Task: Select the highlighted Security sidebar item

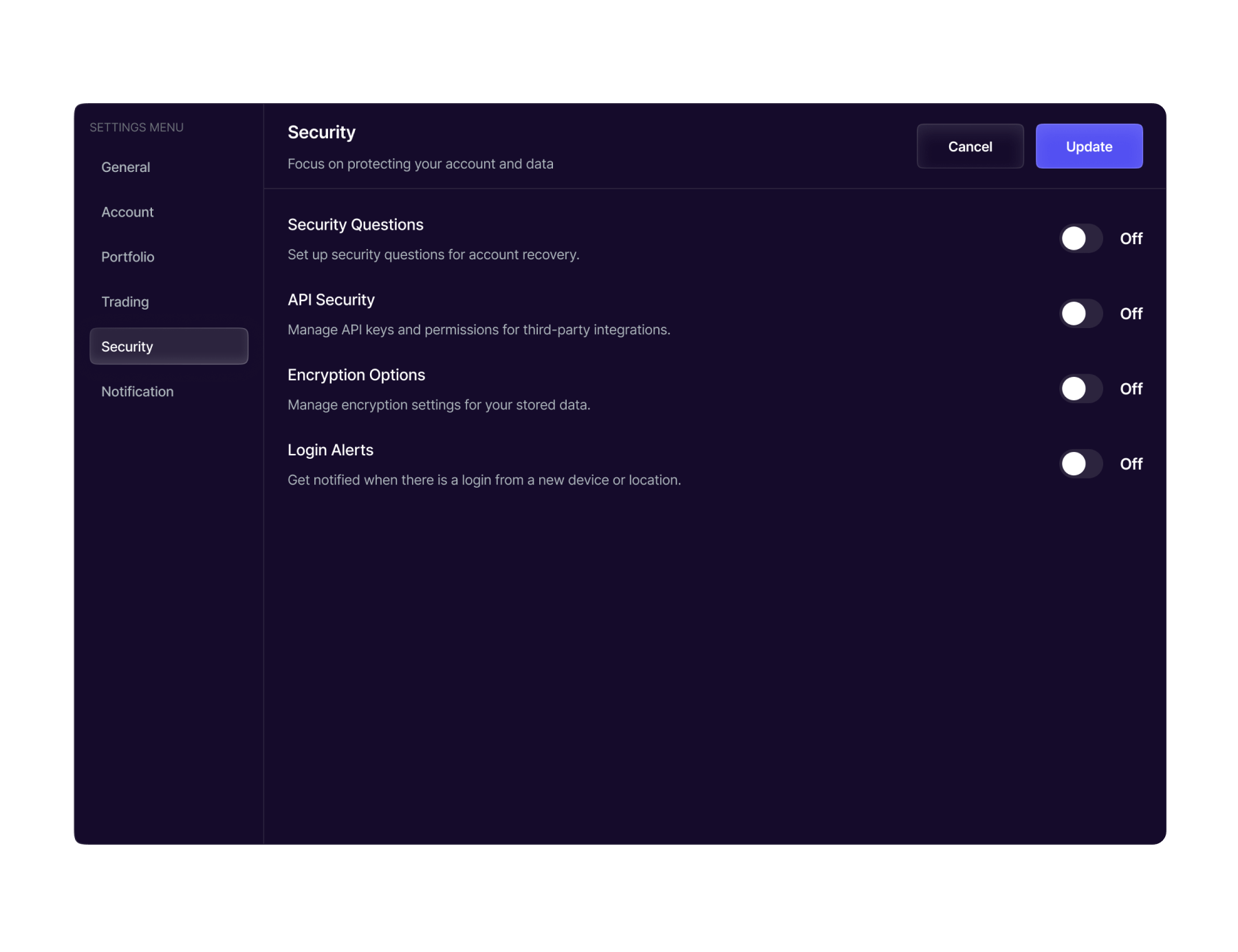Action: [169, 346]
